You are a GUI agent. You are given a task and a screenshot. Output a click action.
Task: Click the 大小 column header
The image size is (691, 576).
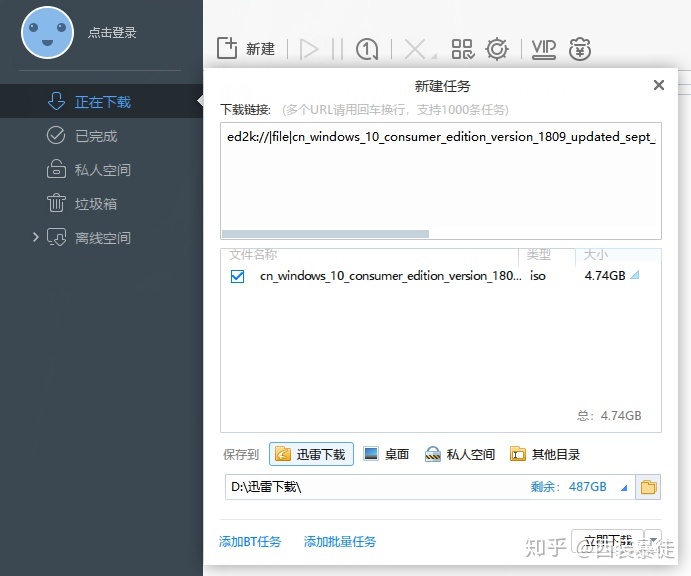pos(595,254)
